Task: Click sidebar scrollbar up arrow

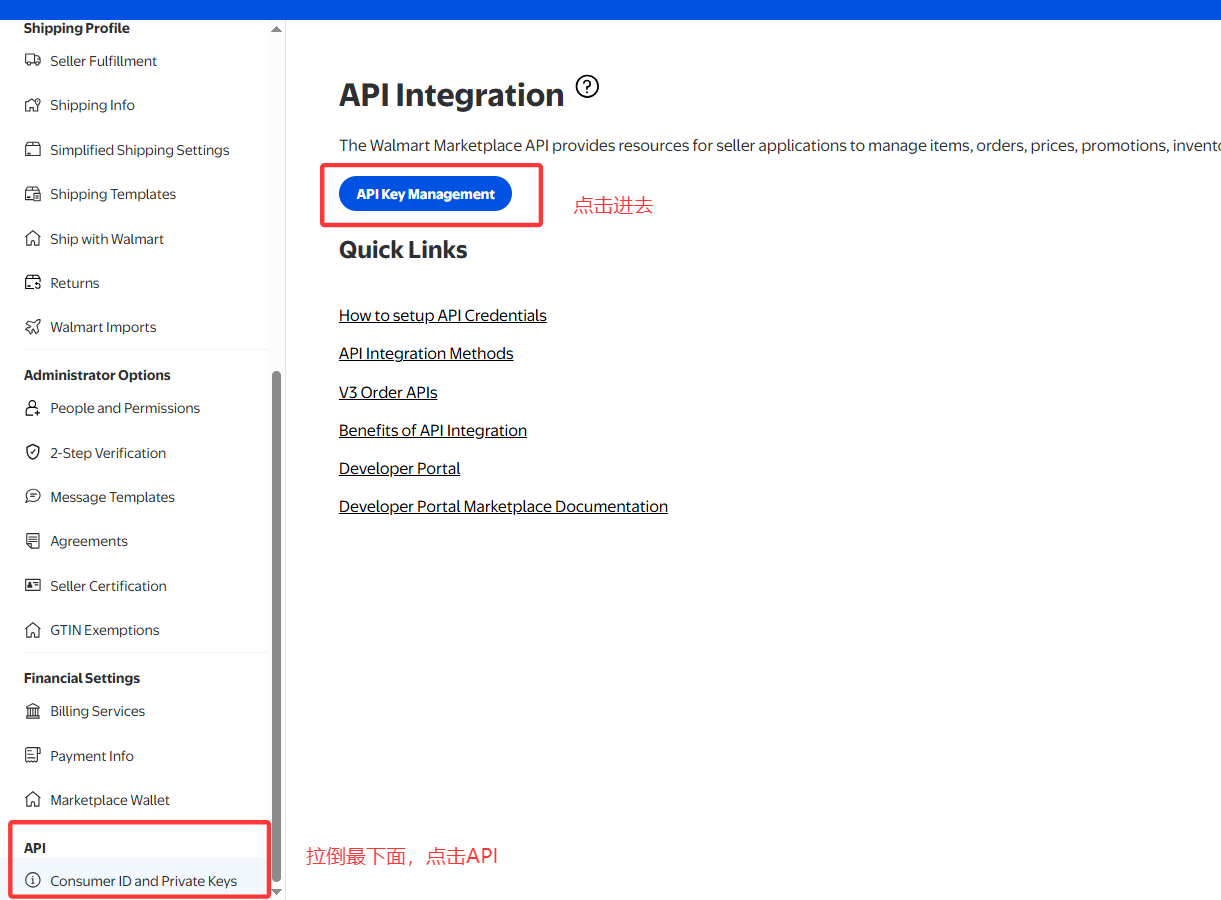Action: (x=277, y=29)
